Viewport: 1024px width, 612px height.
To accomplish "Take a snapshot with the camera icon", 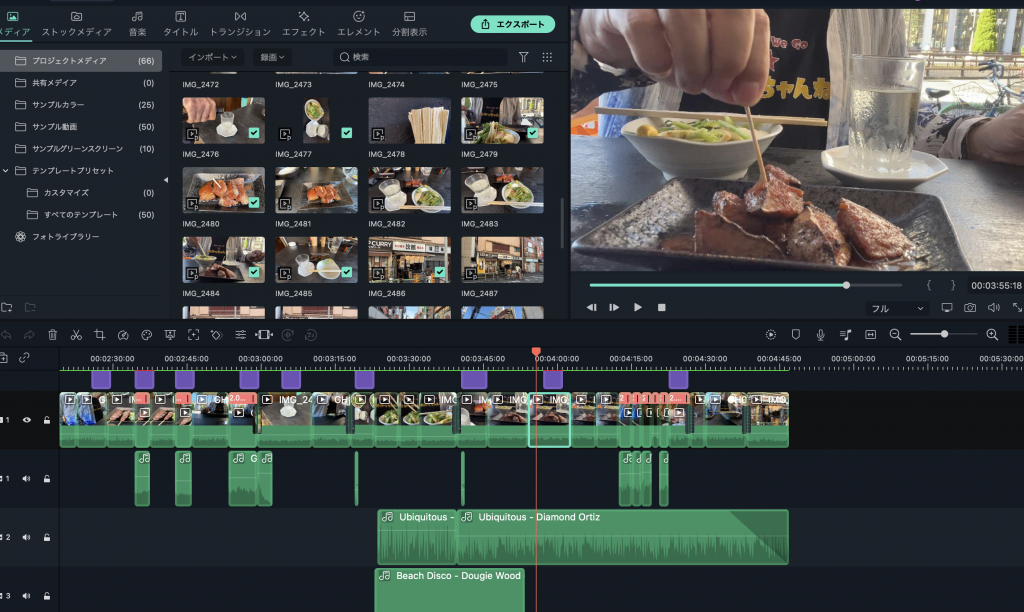I will [970, 308].
